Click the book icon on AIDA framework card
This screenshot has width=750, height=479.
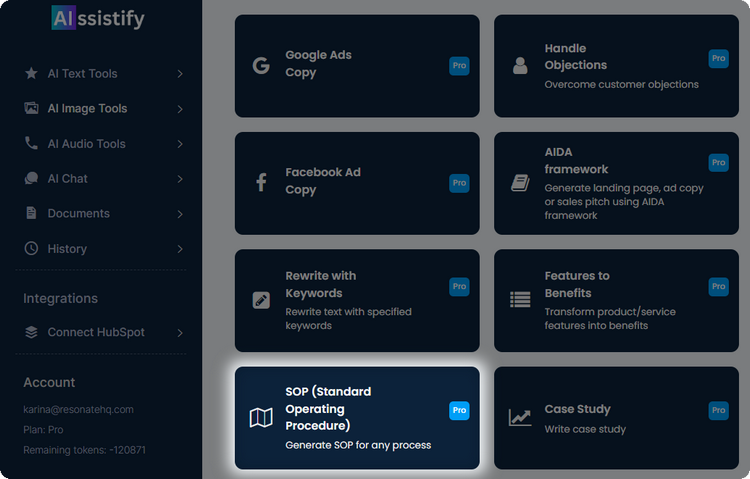520,183
